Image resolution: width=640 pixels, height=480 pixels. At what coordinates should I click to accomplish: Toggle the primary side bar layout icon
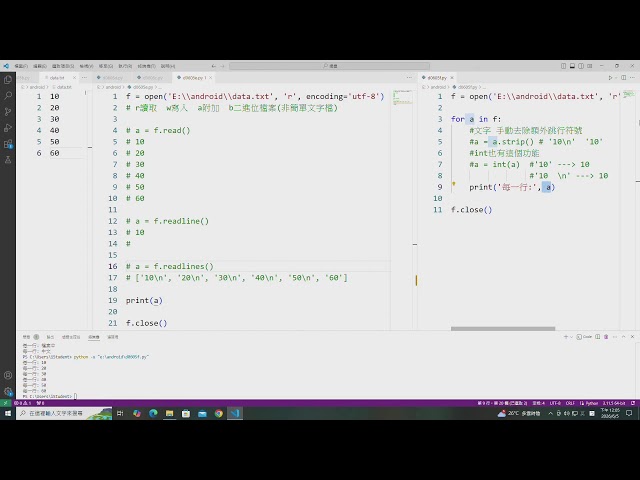click(564, 66)
